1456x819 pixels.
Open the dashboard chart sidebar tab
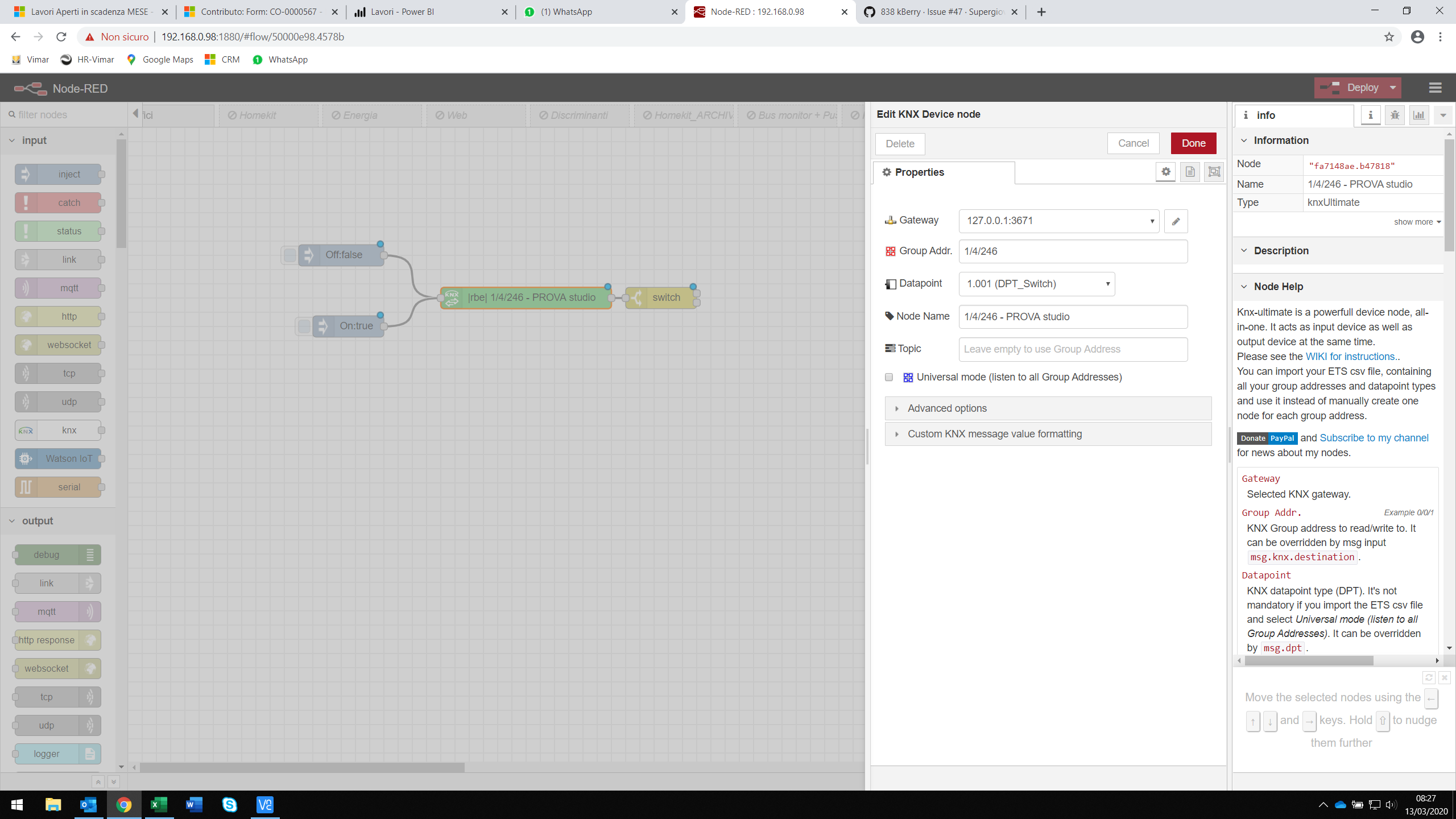(x=1419, y=115)
